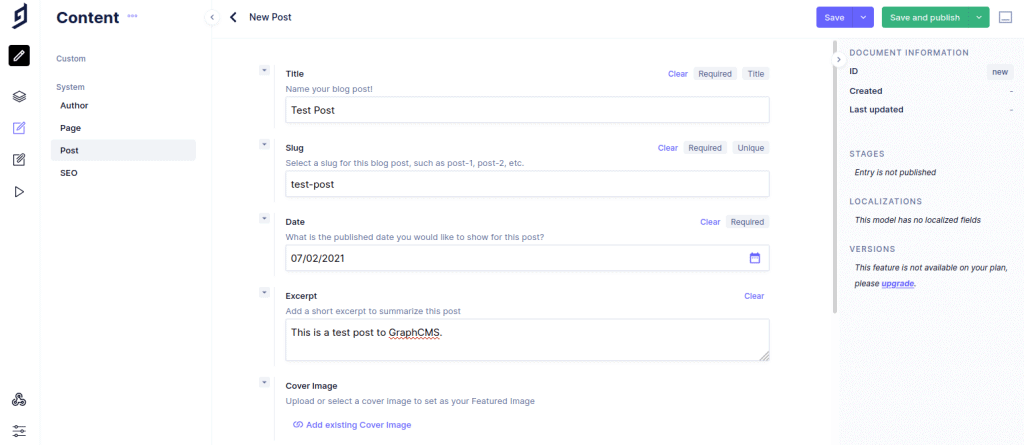The height and width of the screenshot is (445, 1024).
Task: Open the Save and publish dropdown arrow
Action: [979, 18]
